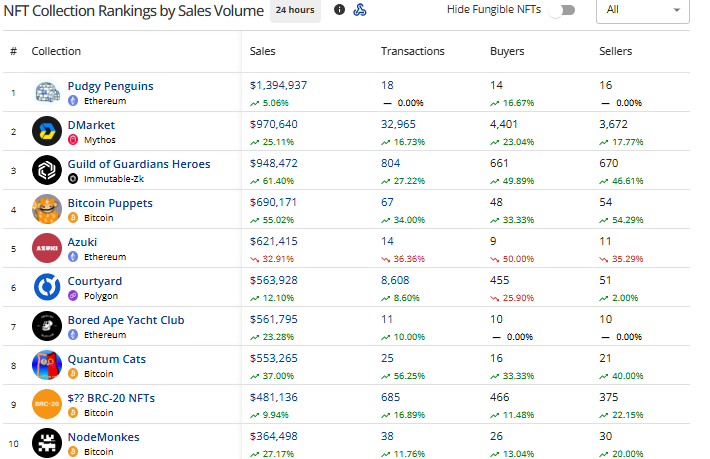Open the NodeMonkes collection link
Screen dimensions: 710x459
click(104, 437)
